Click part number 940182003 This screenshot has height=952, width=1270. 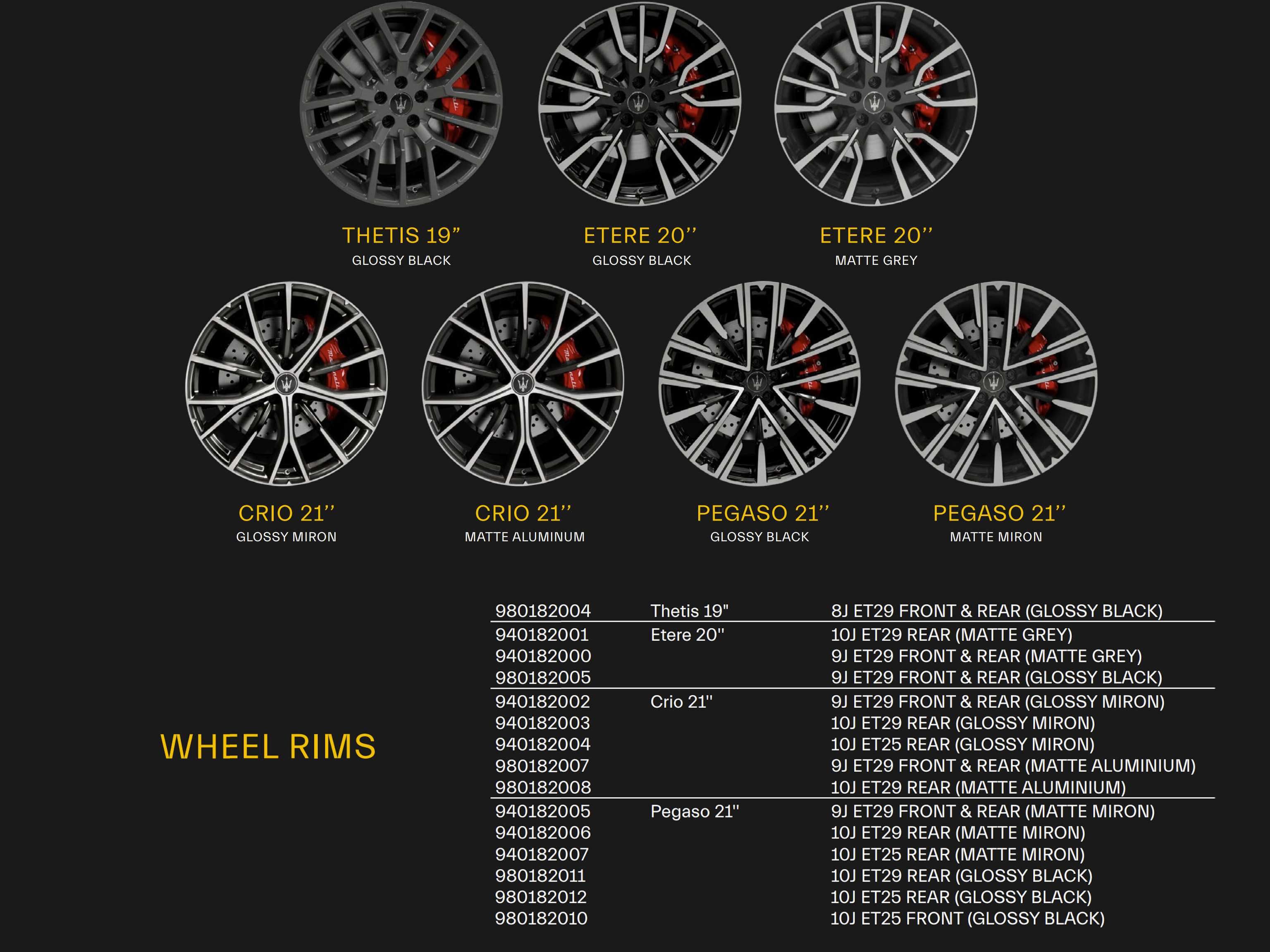[x=542, y=722]
